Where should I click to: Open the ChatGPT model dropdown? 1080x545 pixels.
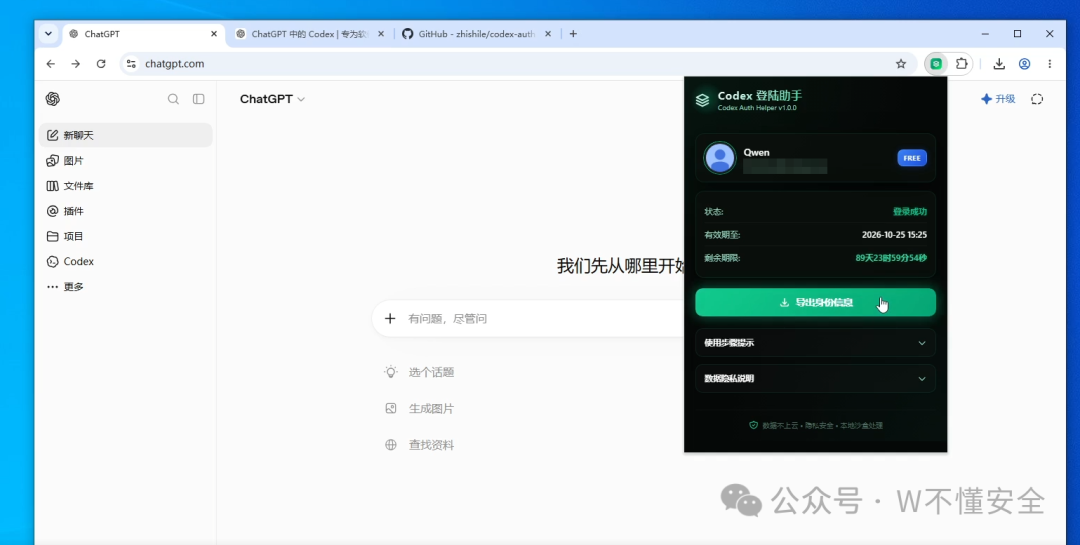coord(272,99)
